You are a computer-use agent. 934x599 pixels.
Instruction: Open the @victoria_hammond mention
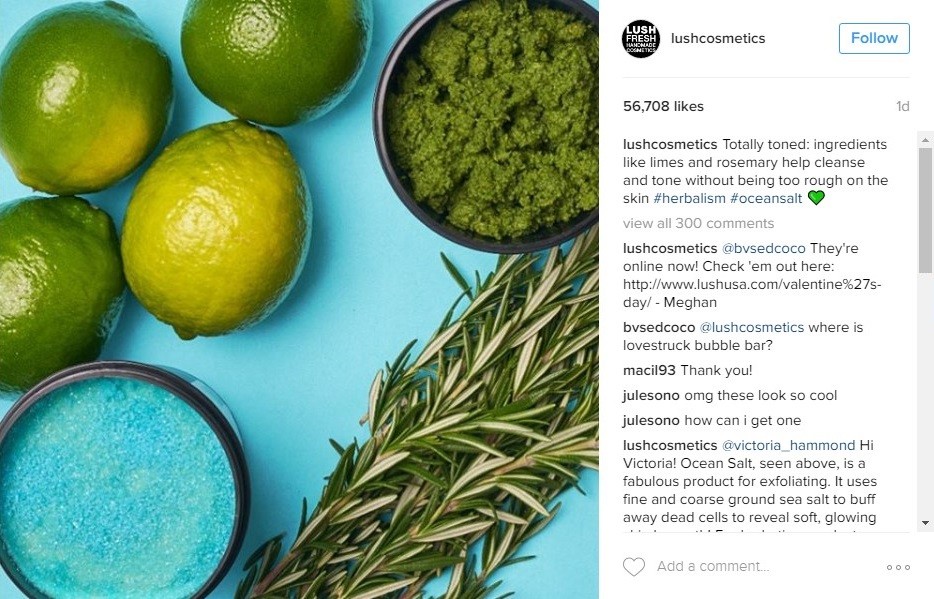[788, 445]
